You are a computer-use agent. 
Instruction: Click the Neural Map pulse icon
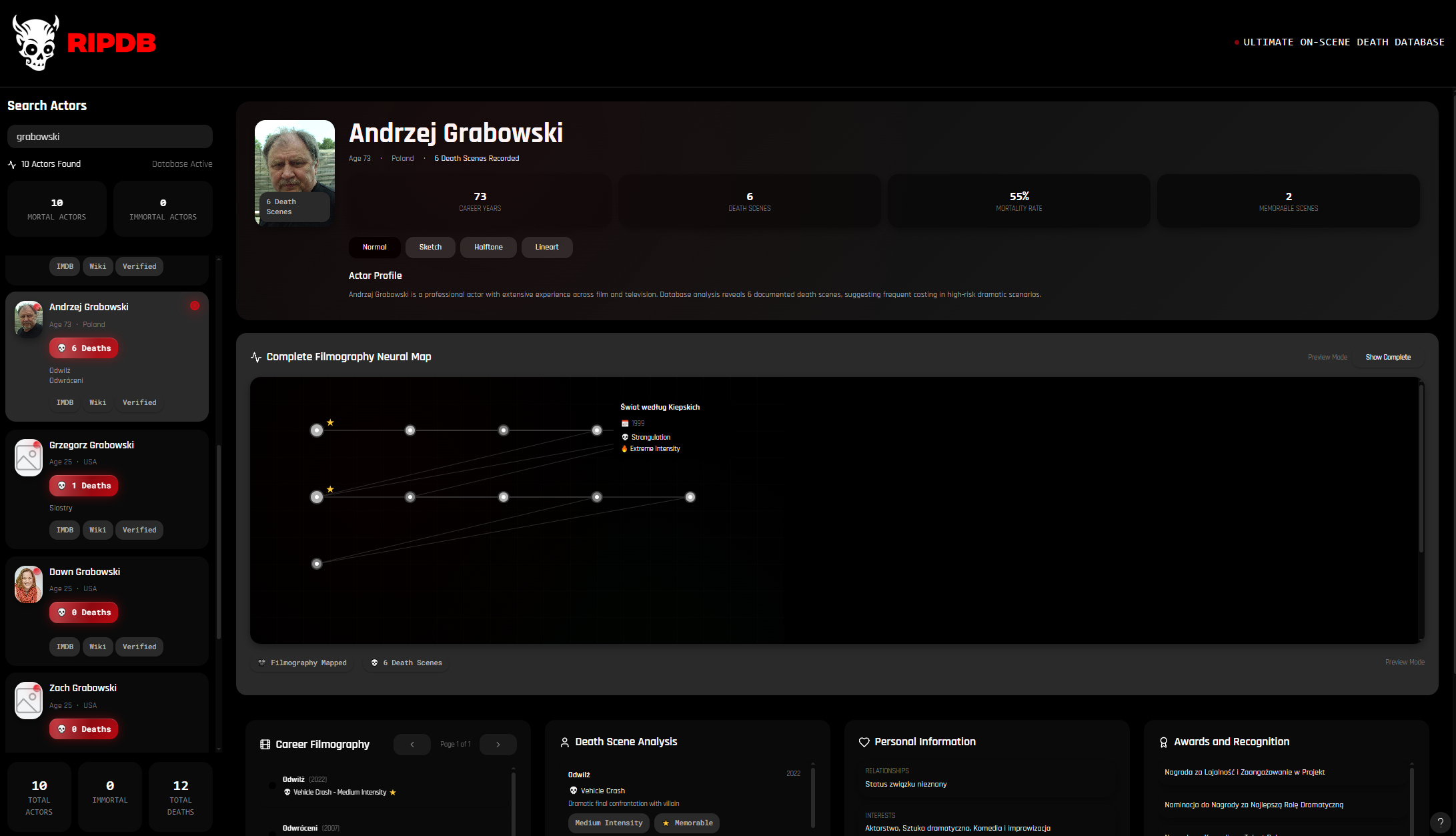tap(255, 357)
